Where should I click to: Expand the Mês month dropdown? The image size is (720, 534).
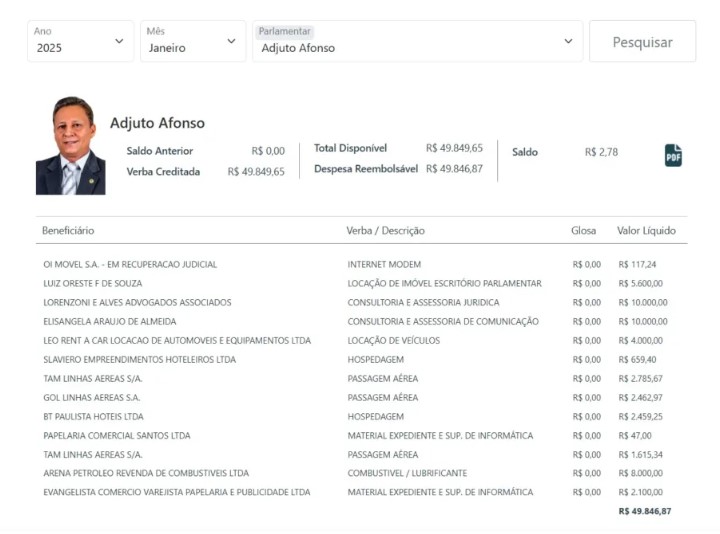193,41
